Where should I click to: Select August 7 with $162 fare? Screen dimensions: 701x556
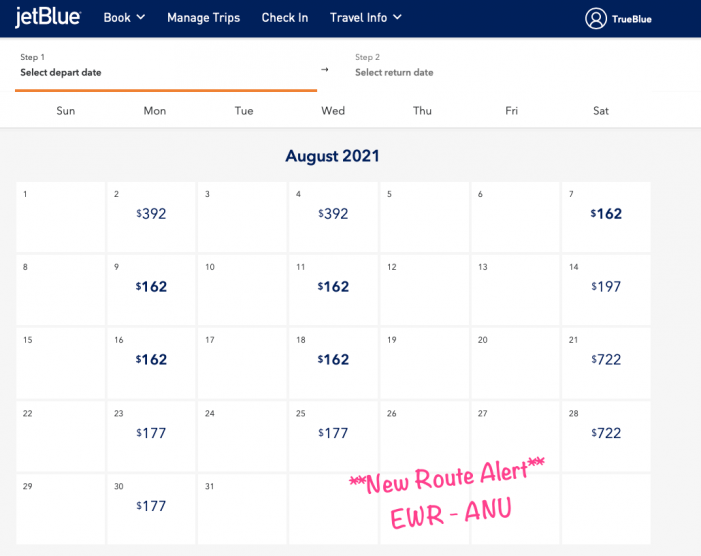point(605,213)
